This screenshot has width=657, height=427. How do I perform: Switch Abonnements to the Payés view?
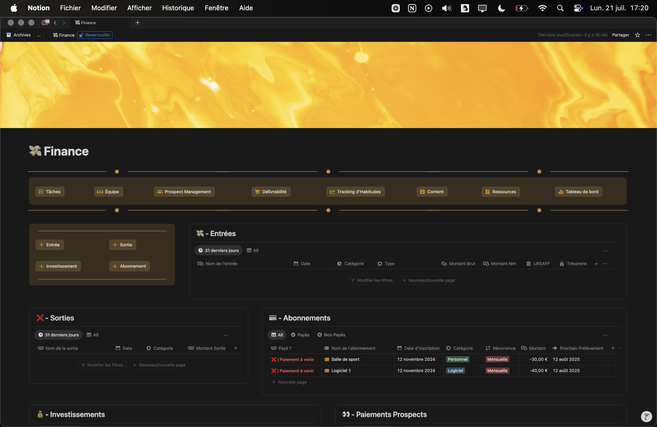[x=301, y=335]
